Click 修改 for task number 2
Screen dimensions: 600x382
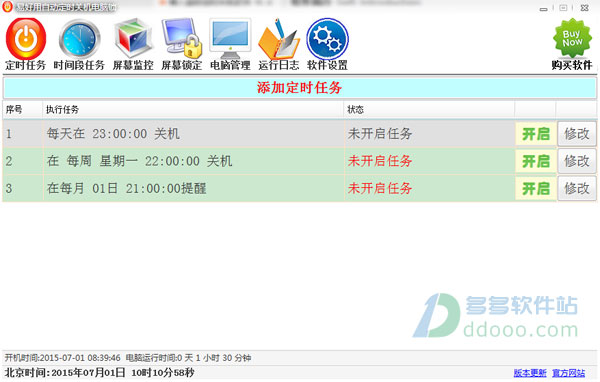point(577,161)
